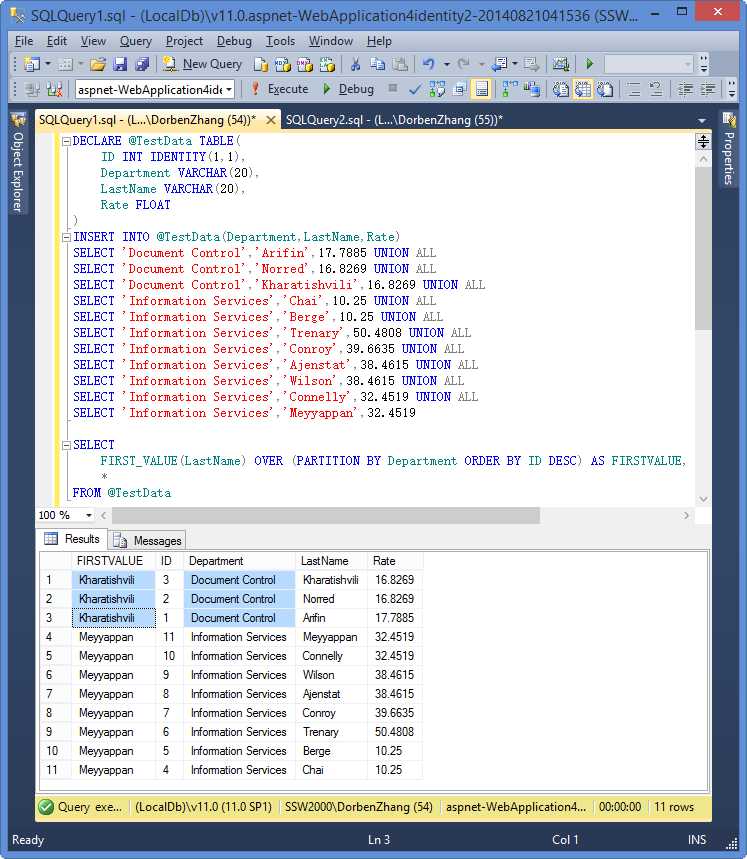This screenshot has width=747, height=859.
Task: Select the FIRSTVALUE column header
Action: [x=113, y=561]
